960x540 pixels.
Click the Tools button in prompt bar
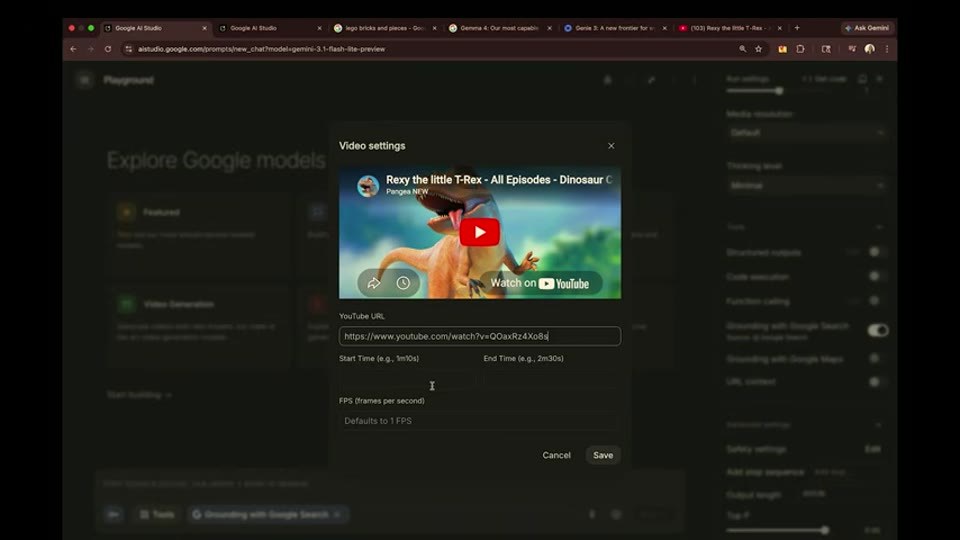[x=157, y=515]
